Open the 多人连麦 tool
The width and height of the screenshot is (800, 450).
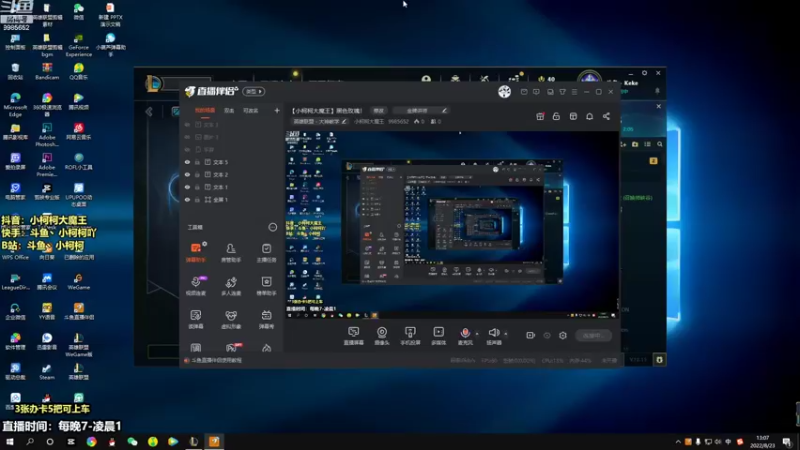[x=231, y=286]
